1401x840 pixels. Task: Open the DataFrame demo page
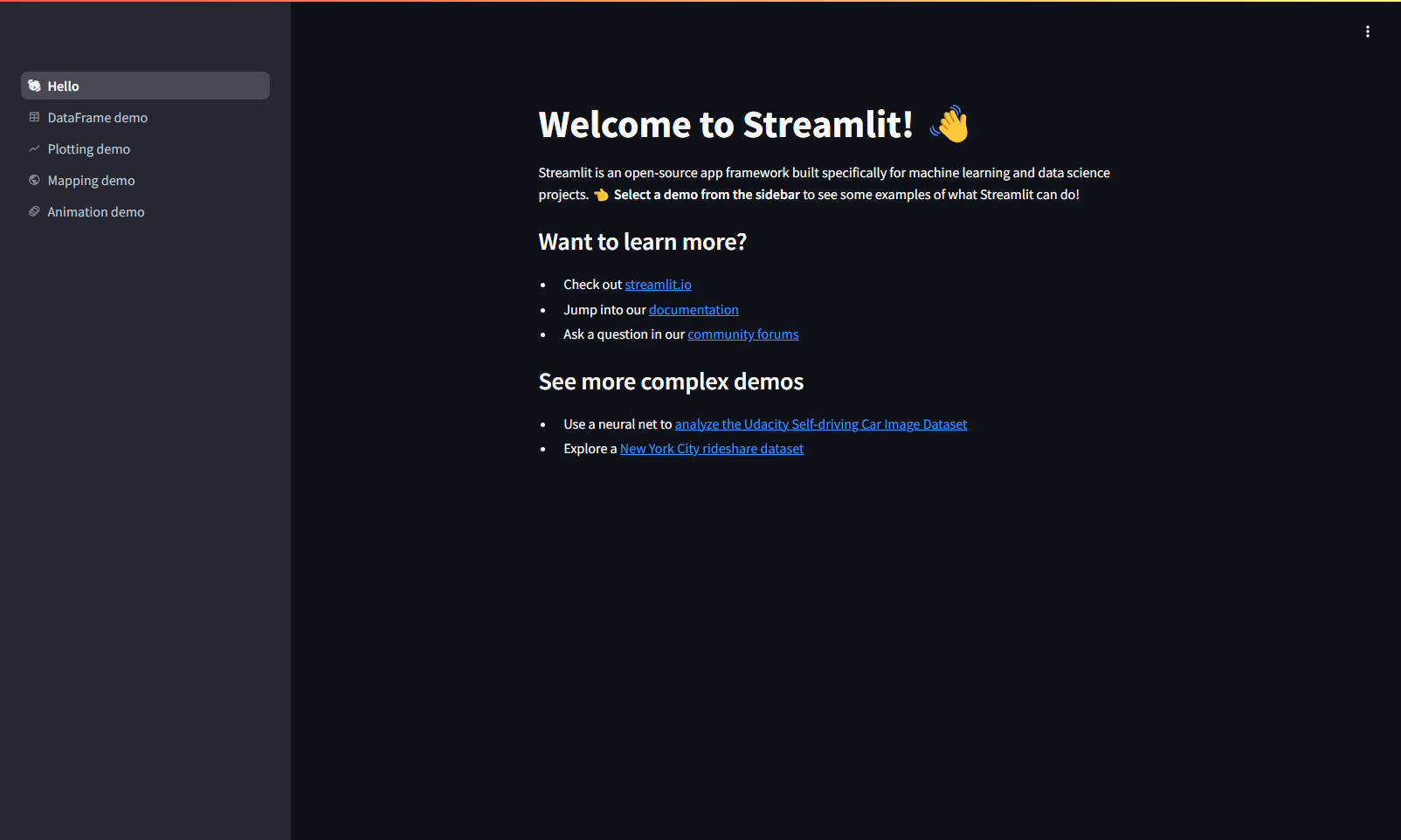point(98,116)
